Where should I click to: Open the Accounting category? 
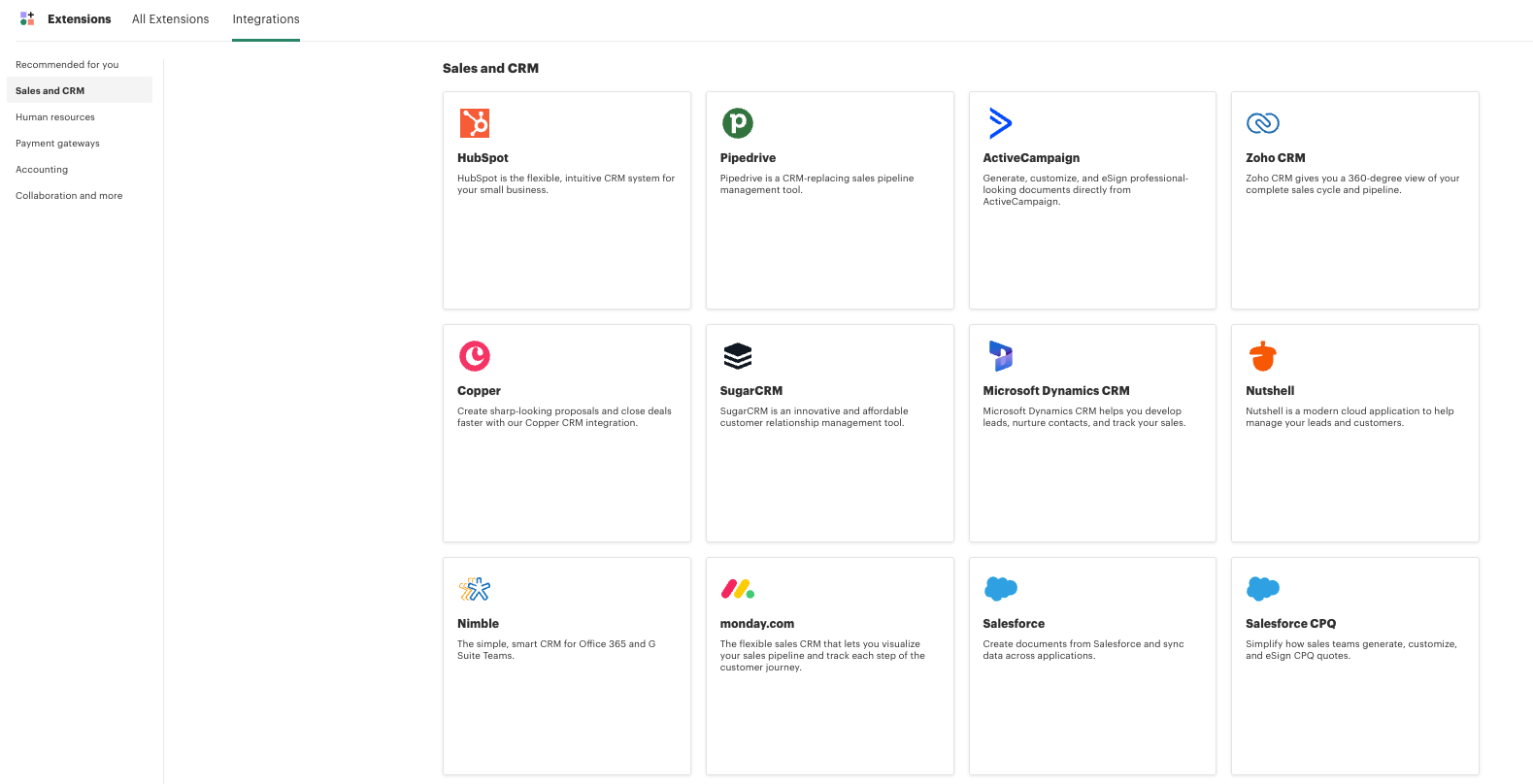(42, 170)
